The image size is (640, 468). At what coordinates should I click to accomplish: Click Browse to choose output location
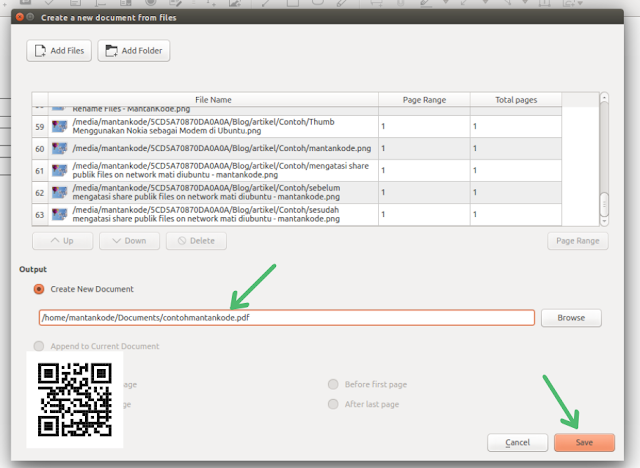(571, 318)
